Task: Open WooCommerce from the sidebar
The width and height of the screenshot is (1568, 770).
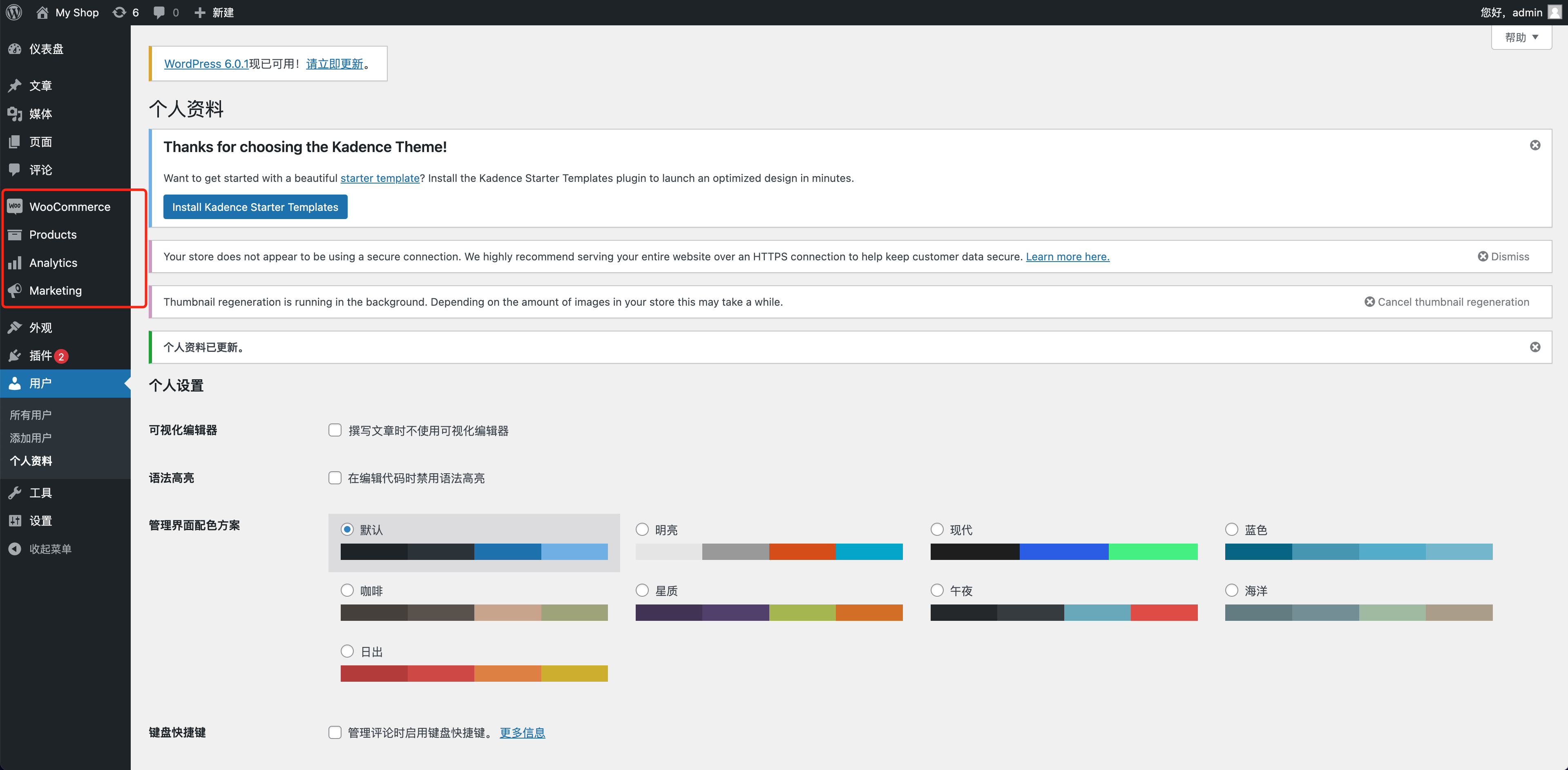Action: point(69,206)
